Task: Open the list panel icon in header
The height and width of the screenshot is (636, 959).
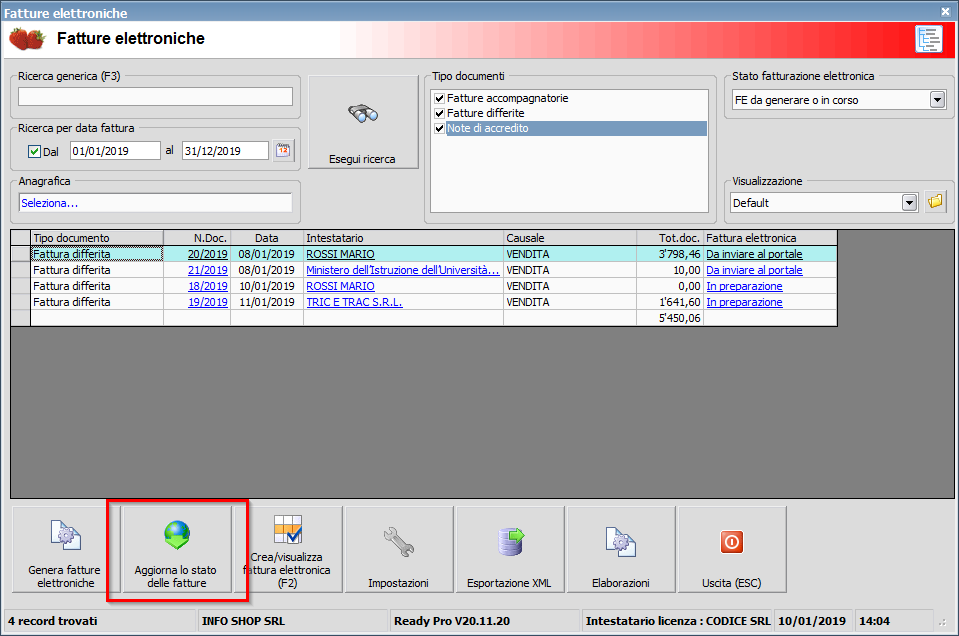Action: point(928,39)
